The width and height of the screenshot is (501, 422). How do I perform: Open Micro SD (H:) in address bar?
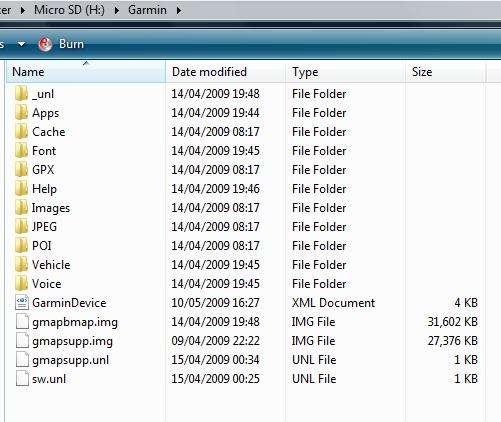tap(69, 10)
